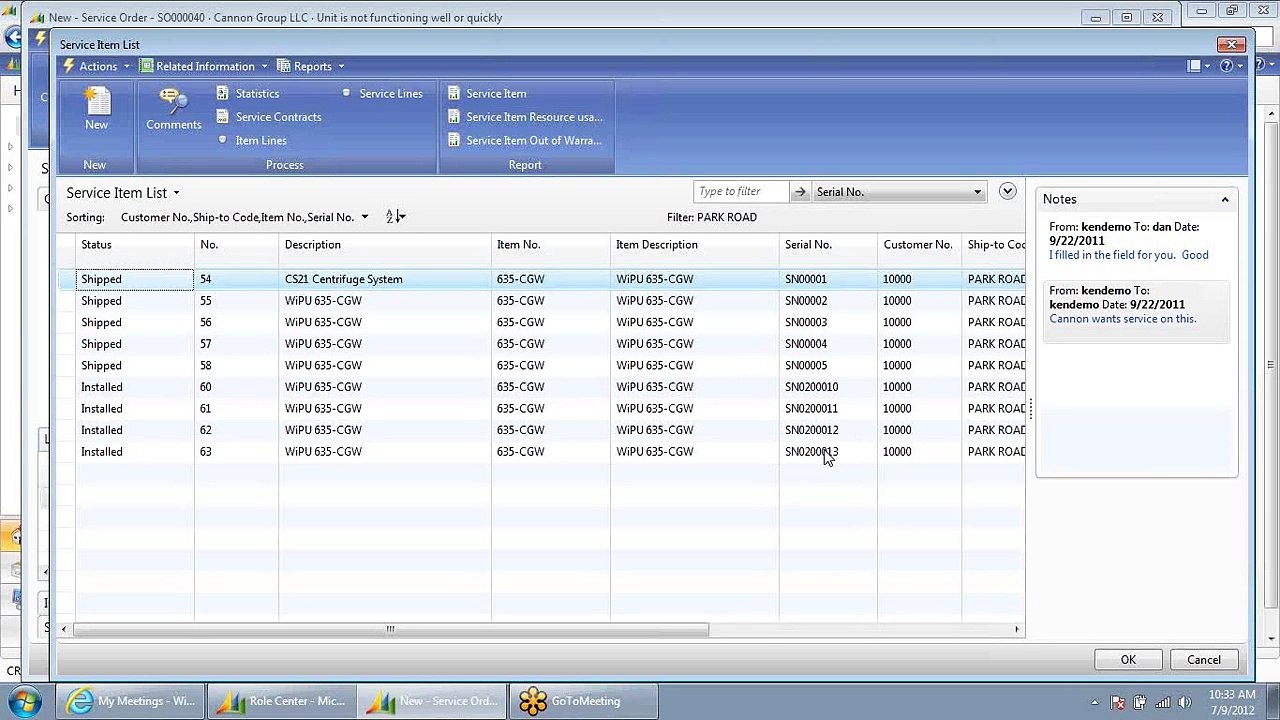Sort by the Status column header
This screenshot has height=720, width=1280.
(135, 245)
